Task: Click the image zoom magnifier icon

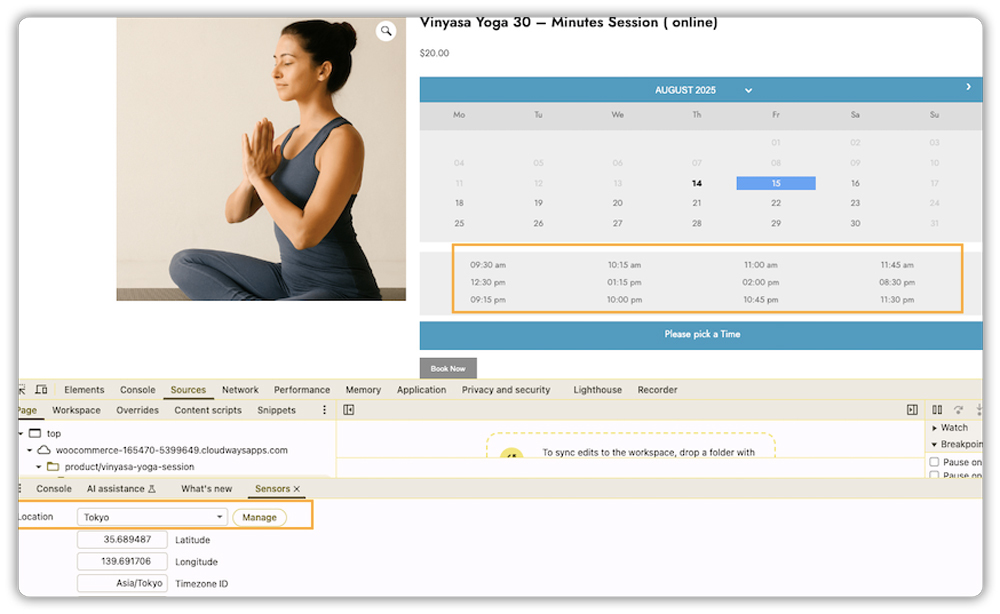Action: [385, 32]
